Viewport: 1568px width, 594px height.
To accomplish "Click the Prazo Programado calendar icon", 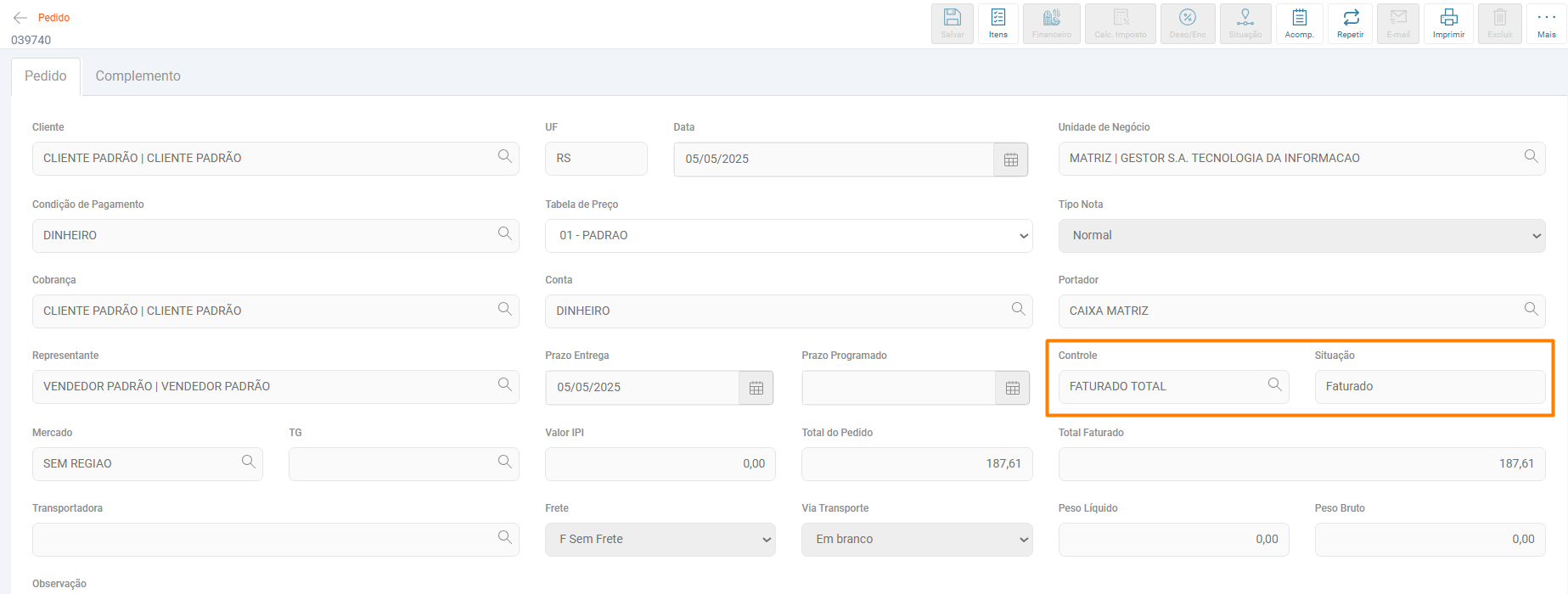I will [x=1012, y=388].
